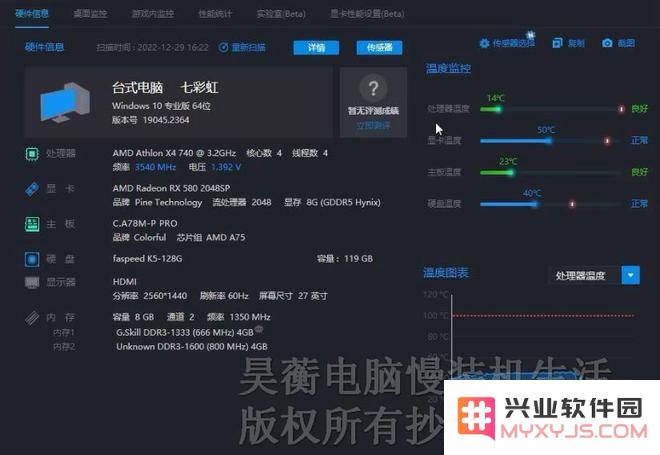Screen dimensions: 660x455
Task: Click the 硬件信息 section heading
Action: (x=44, y=47)
